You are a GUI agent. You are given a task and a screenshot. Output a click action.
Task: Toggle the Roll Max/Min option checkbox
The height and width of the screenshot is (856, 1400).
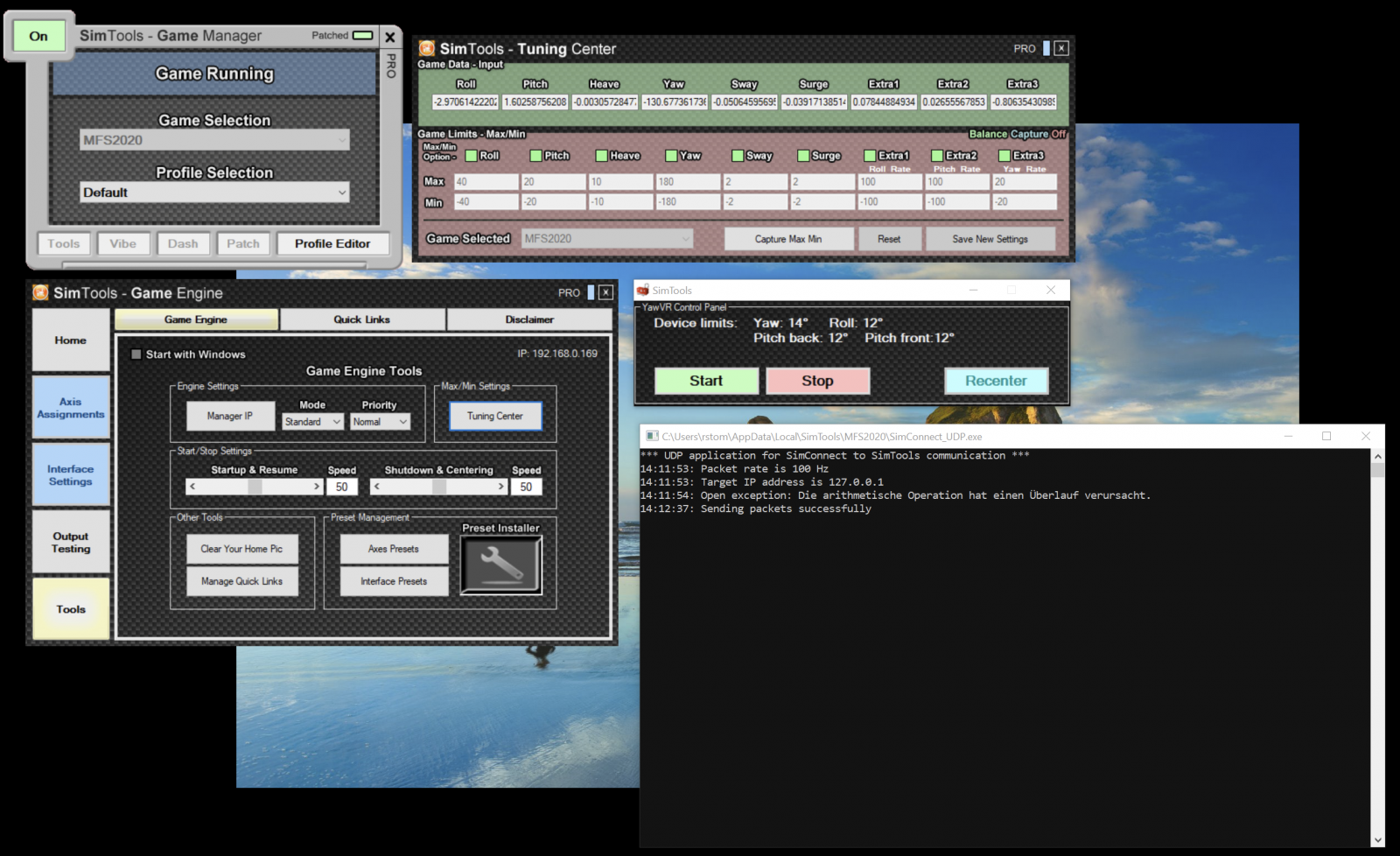472,156
